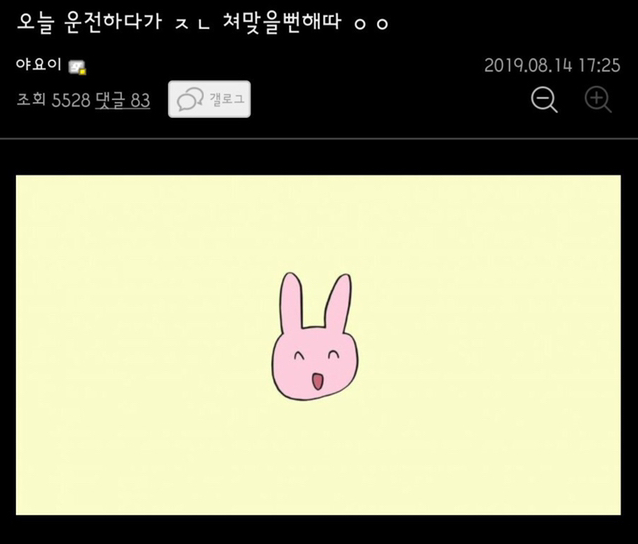Screen dimensions: 638x544
Task: Click the post date 2019.08.14 17:25
Action: coord(552,66)
